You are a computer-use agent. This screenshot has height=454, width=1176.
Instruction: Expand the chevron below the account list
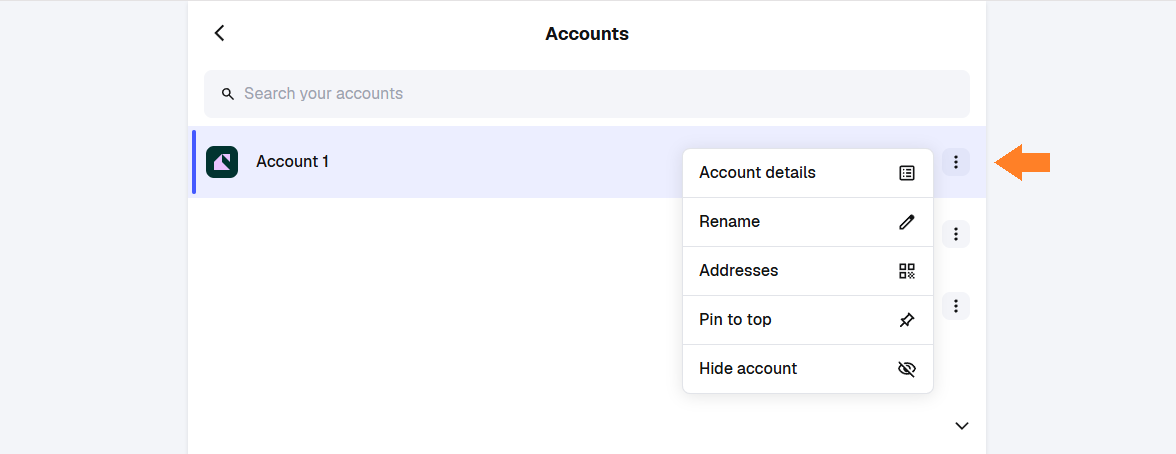coord(962,426)
